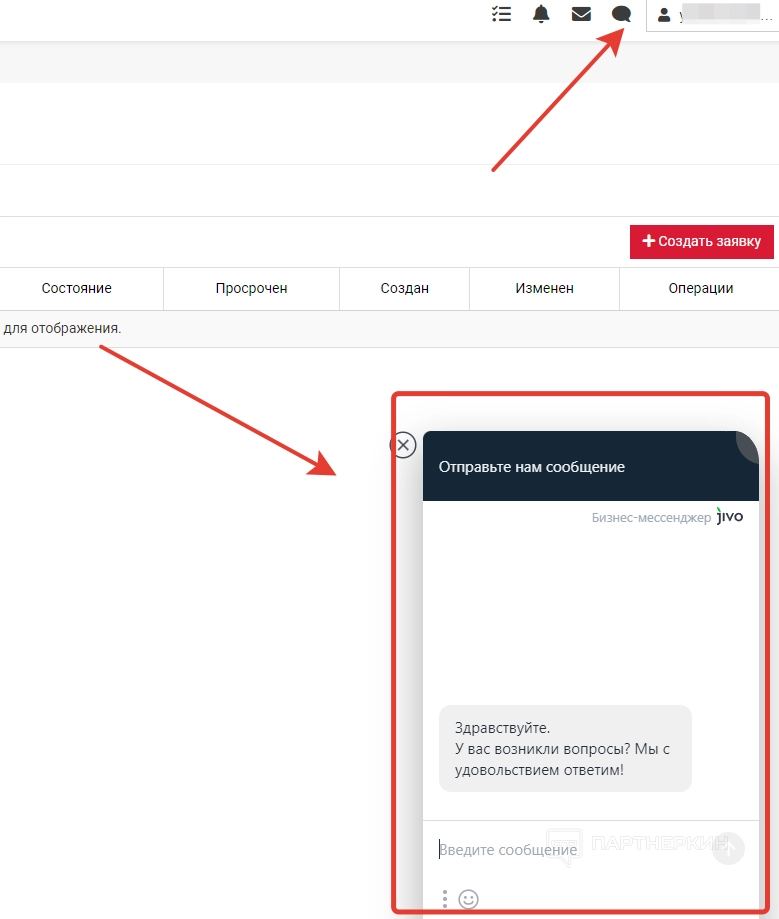Sort by the Состояние column header
The image size is (779, 919).
point(76,288)
